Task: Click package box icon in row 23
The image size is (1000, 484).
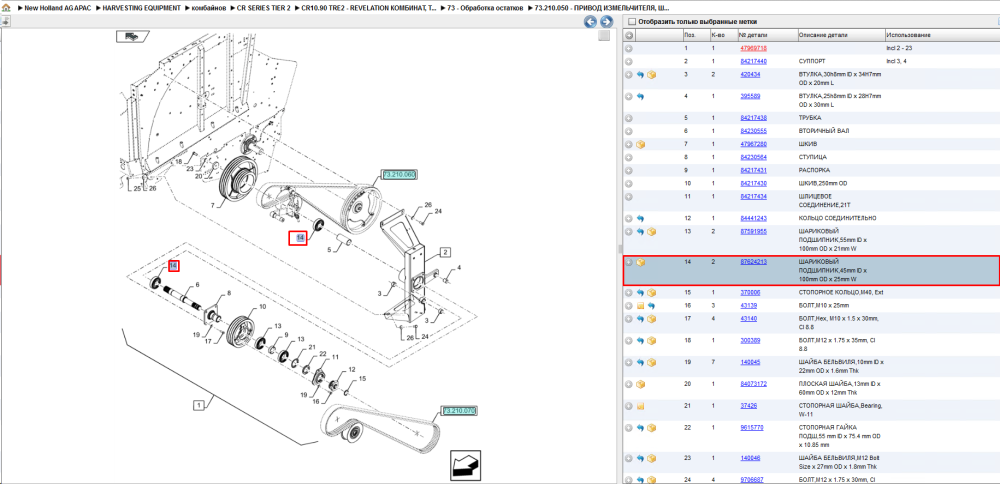Action: point(652,458)
